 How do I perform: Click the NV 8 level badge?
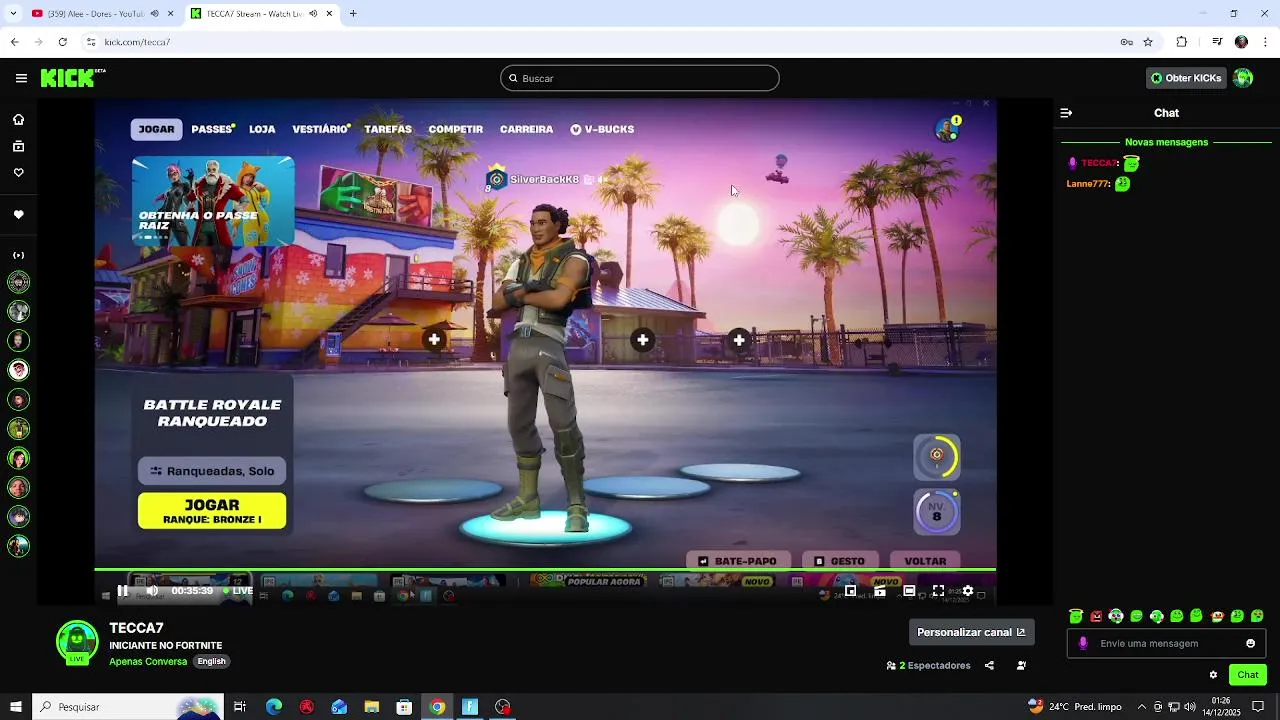[937, 512]
